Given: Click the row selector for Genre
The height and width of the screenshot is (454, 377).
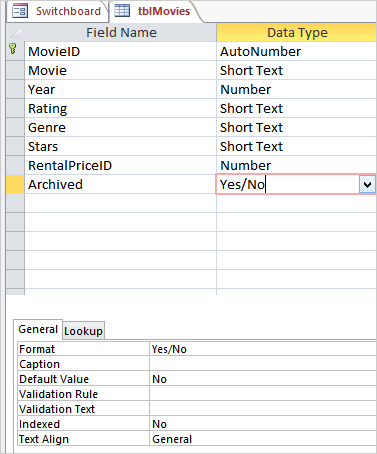Looking at the screenshot, I should click(x=15, y=127).
